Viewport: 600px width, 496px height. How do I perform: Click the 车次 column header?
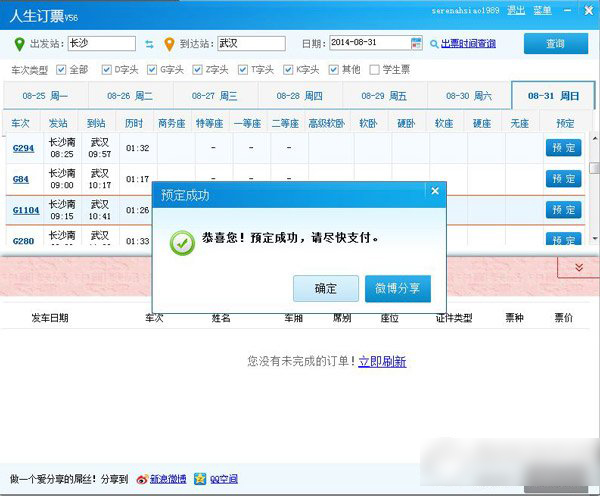coord(21,123)
